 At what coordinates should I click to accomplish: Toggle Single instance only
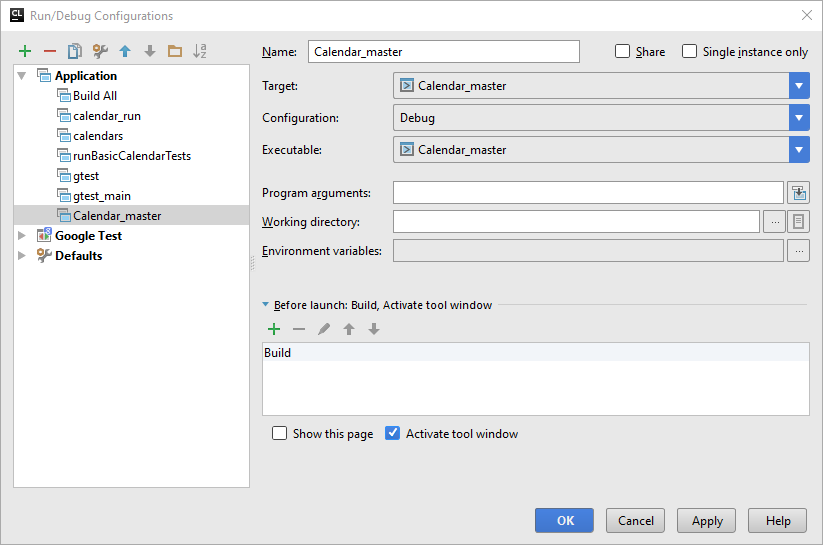(x=690, y=52)
